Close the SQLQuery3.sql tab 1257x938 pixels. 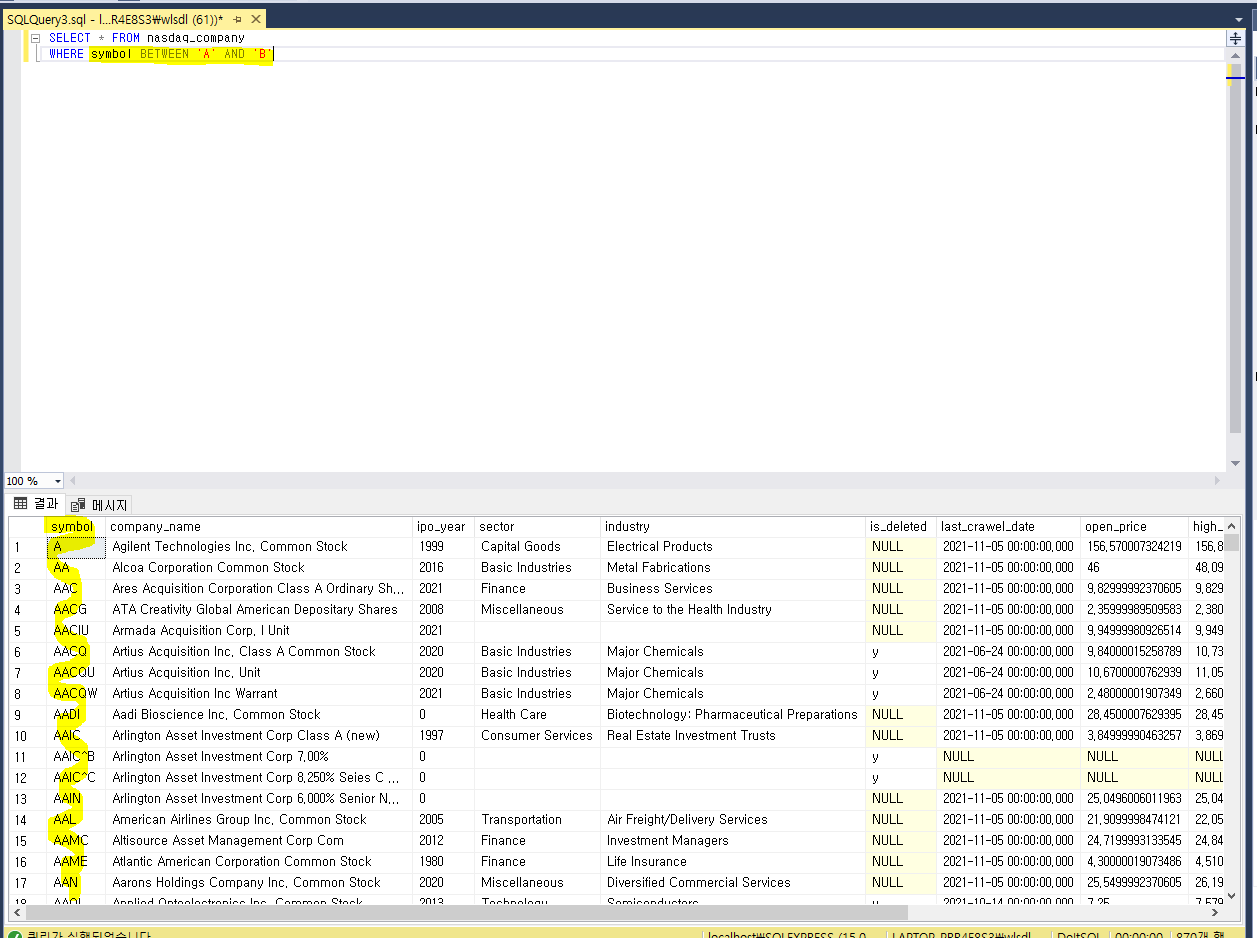click(256, 19)
